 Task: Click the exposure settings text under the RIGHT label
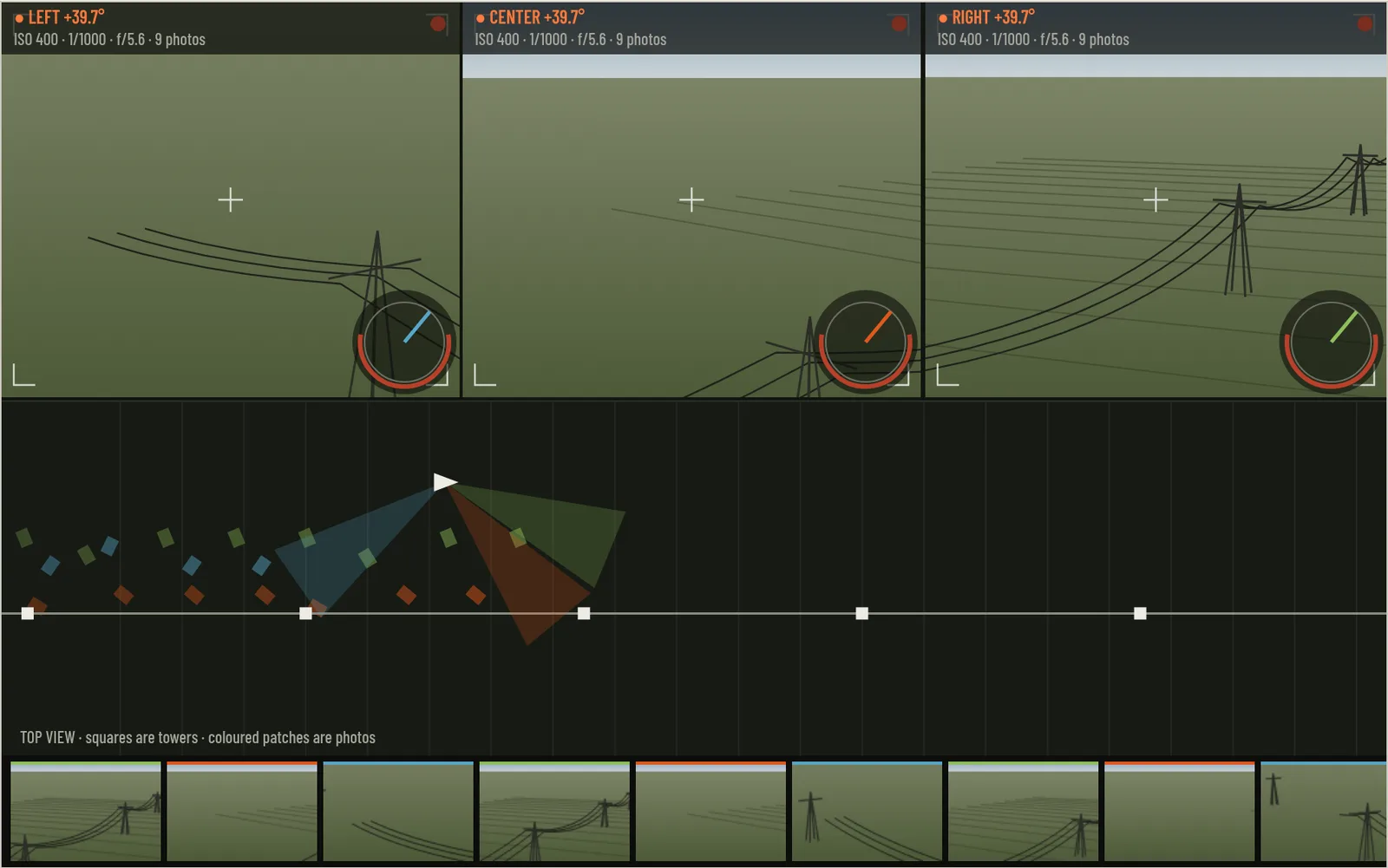point(1033,40)
